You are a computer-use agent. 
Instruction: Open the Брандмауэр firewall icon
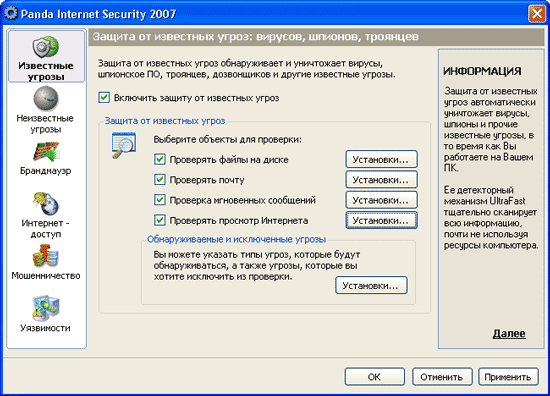coord(46,152)
